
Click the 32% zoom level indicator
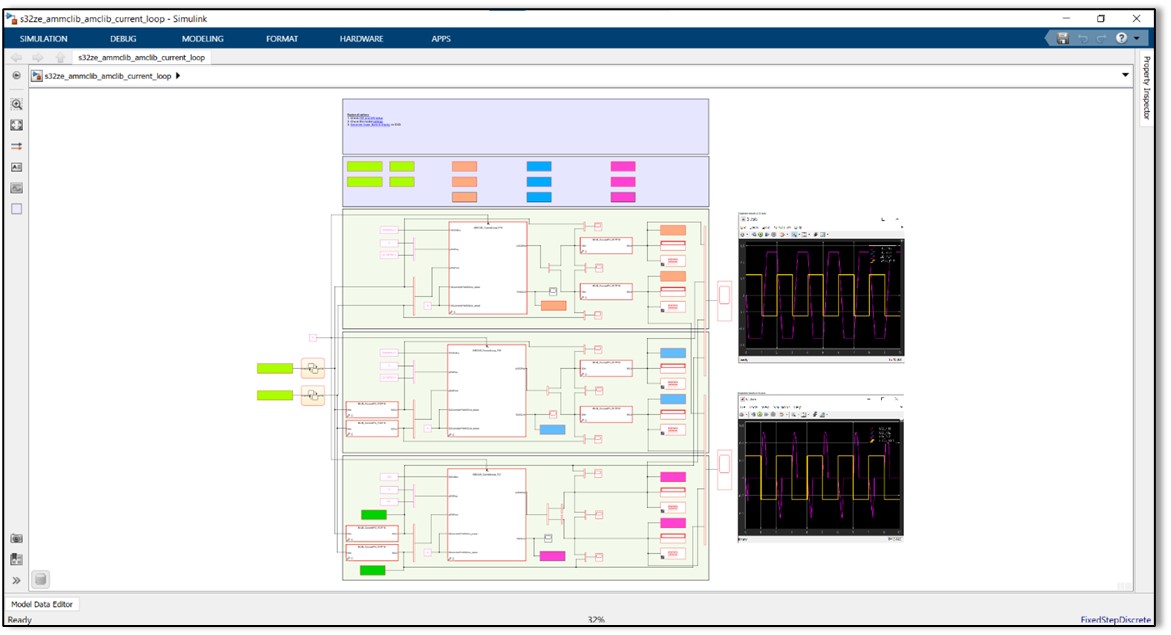tap(595, 618)
